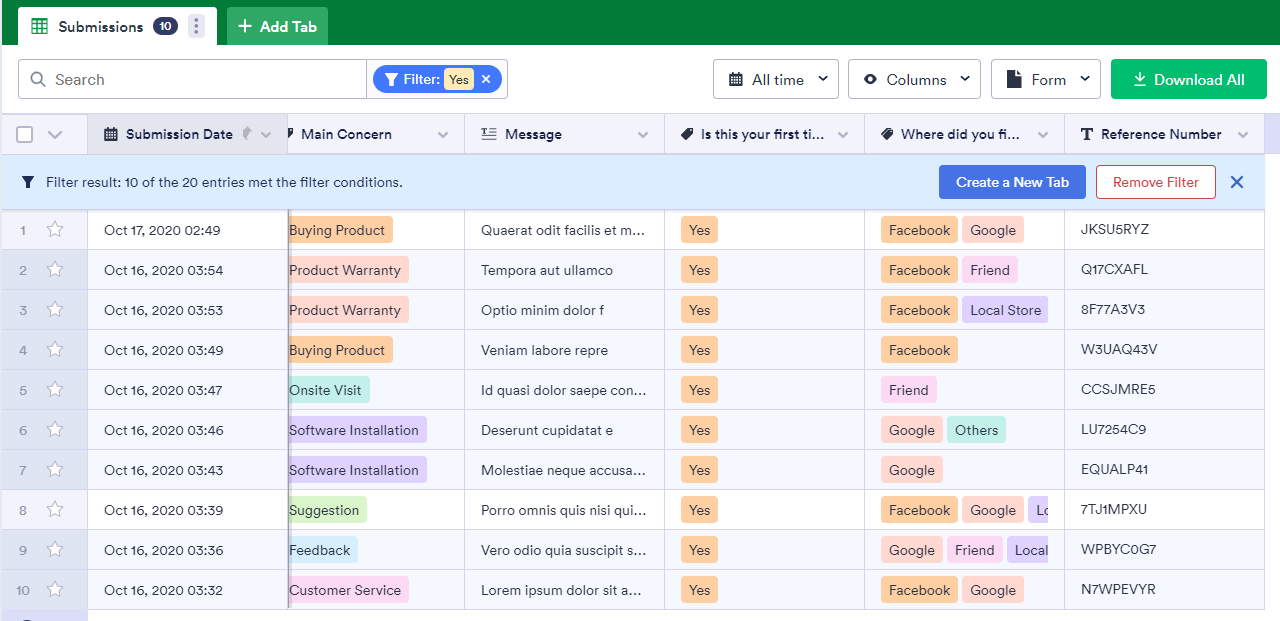
Task: Click the Download All button
Action: pos(1188,79)
